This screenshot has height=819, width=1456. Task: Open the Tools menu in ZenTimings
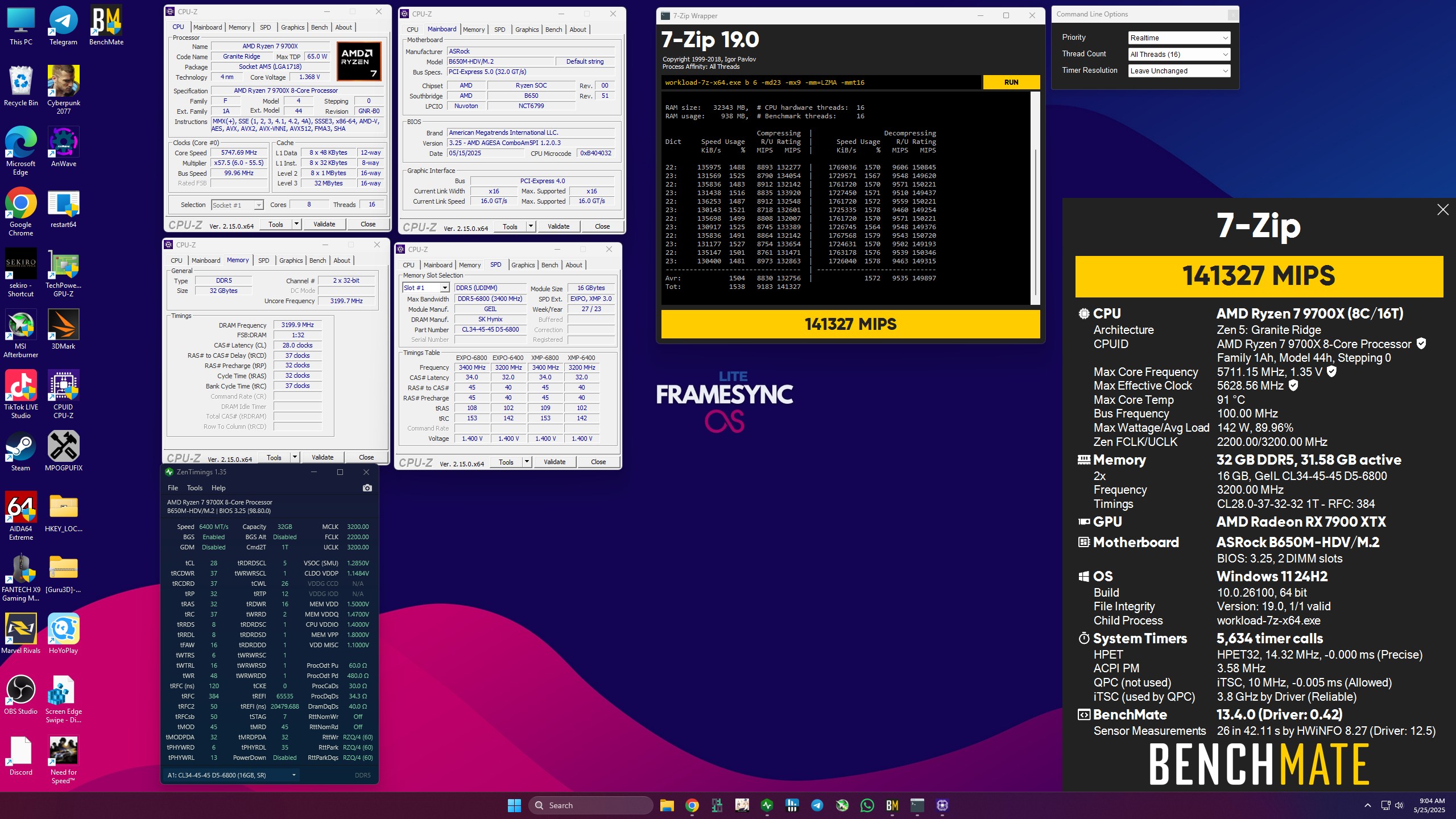(195, 488)
